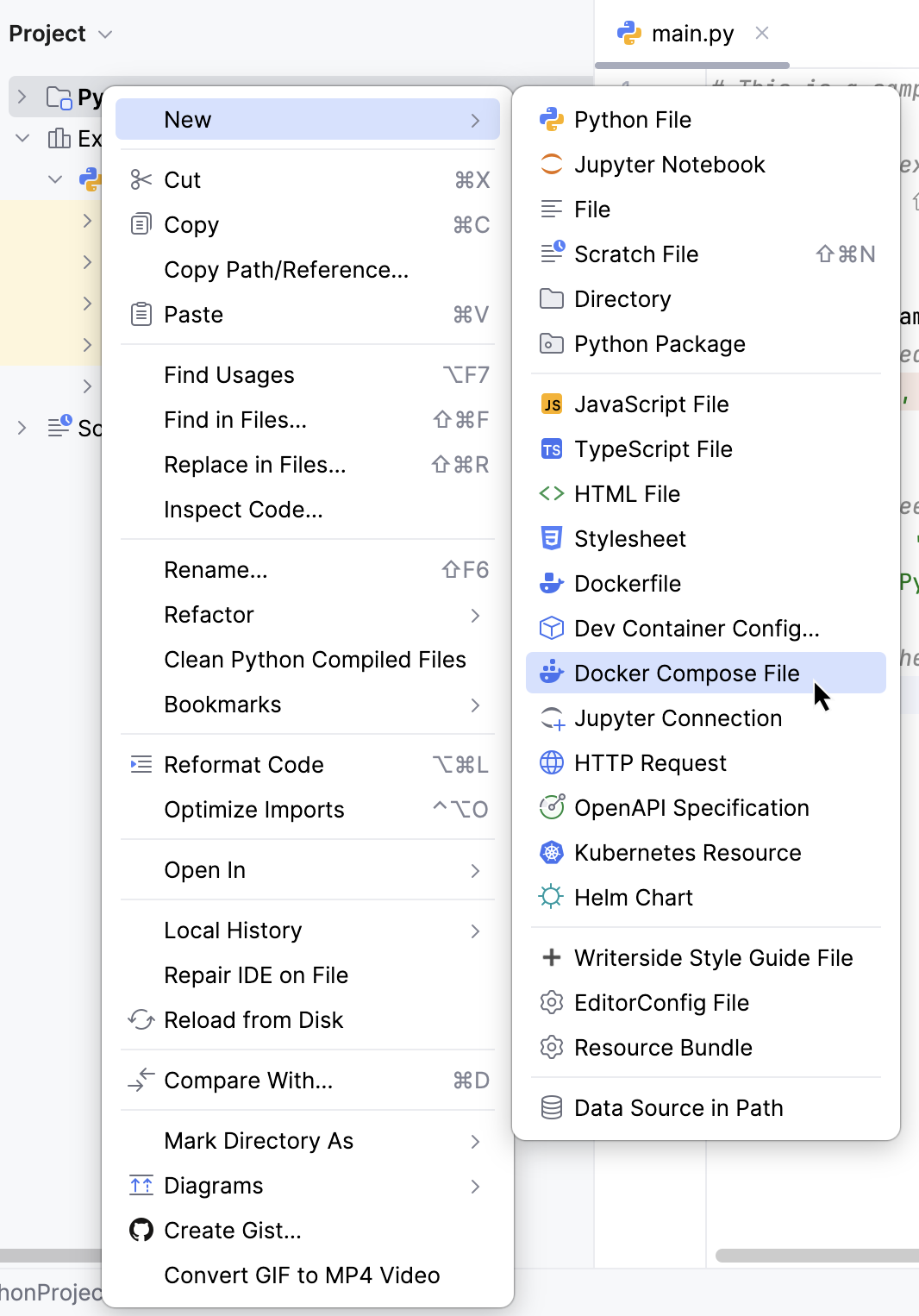
Task: Click the Jupyter Connection icon
Action: 552,718
